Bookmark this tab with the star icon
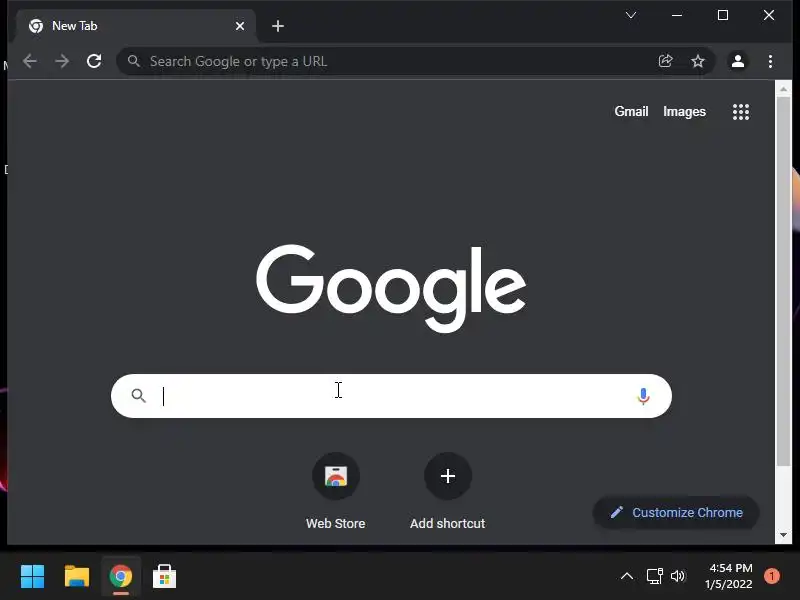 697,61
